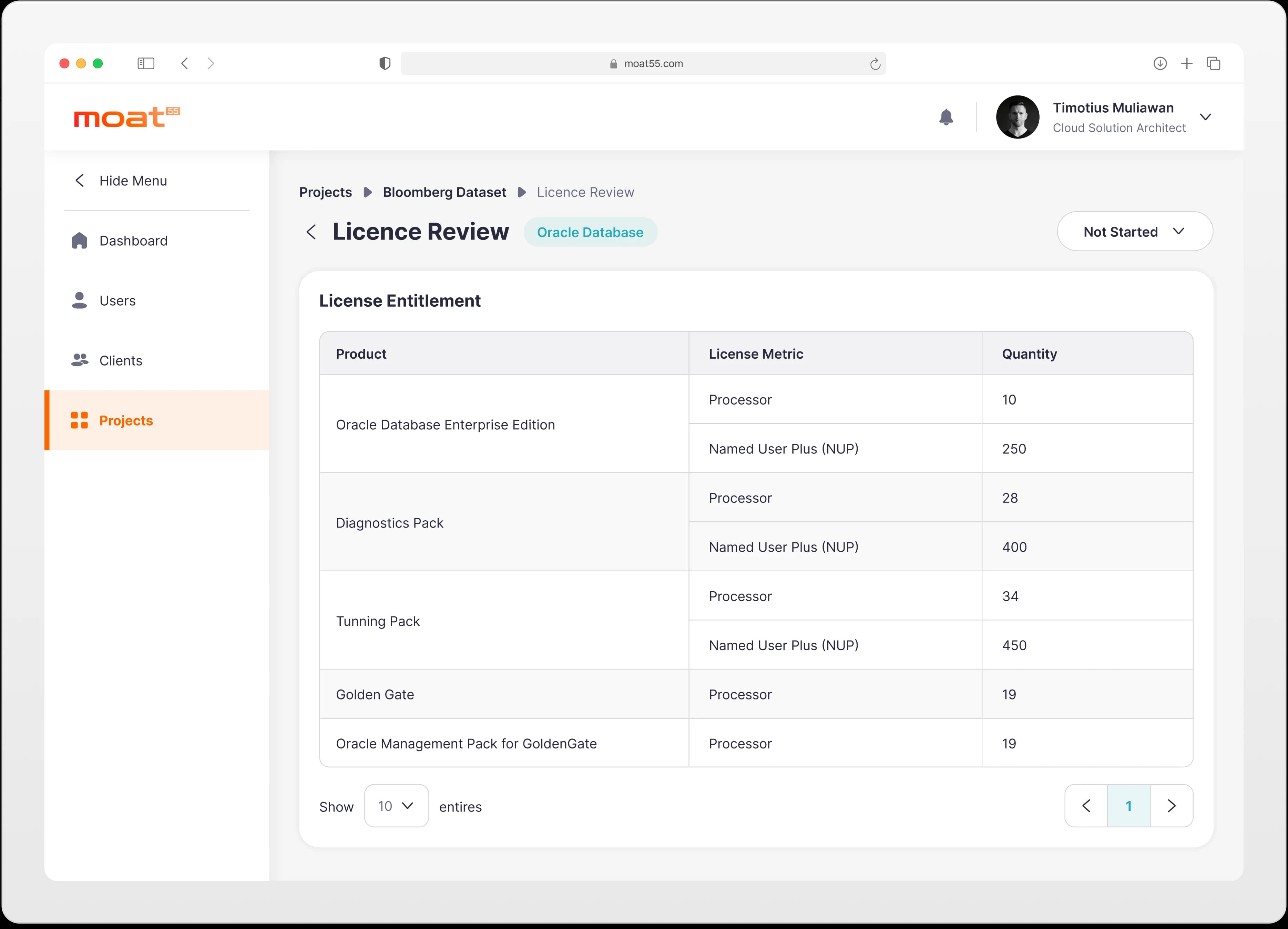Viewport: 1288px width, 929px height.
Task: Go to the previous table page
Action: pyautogui.click(x=1086, y=806)
